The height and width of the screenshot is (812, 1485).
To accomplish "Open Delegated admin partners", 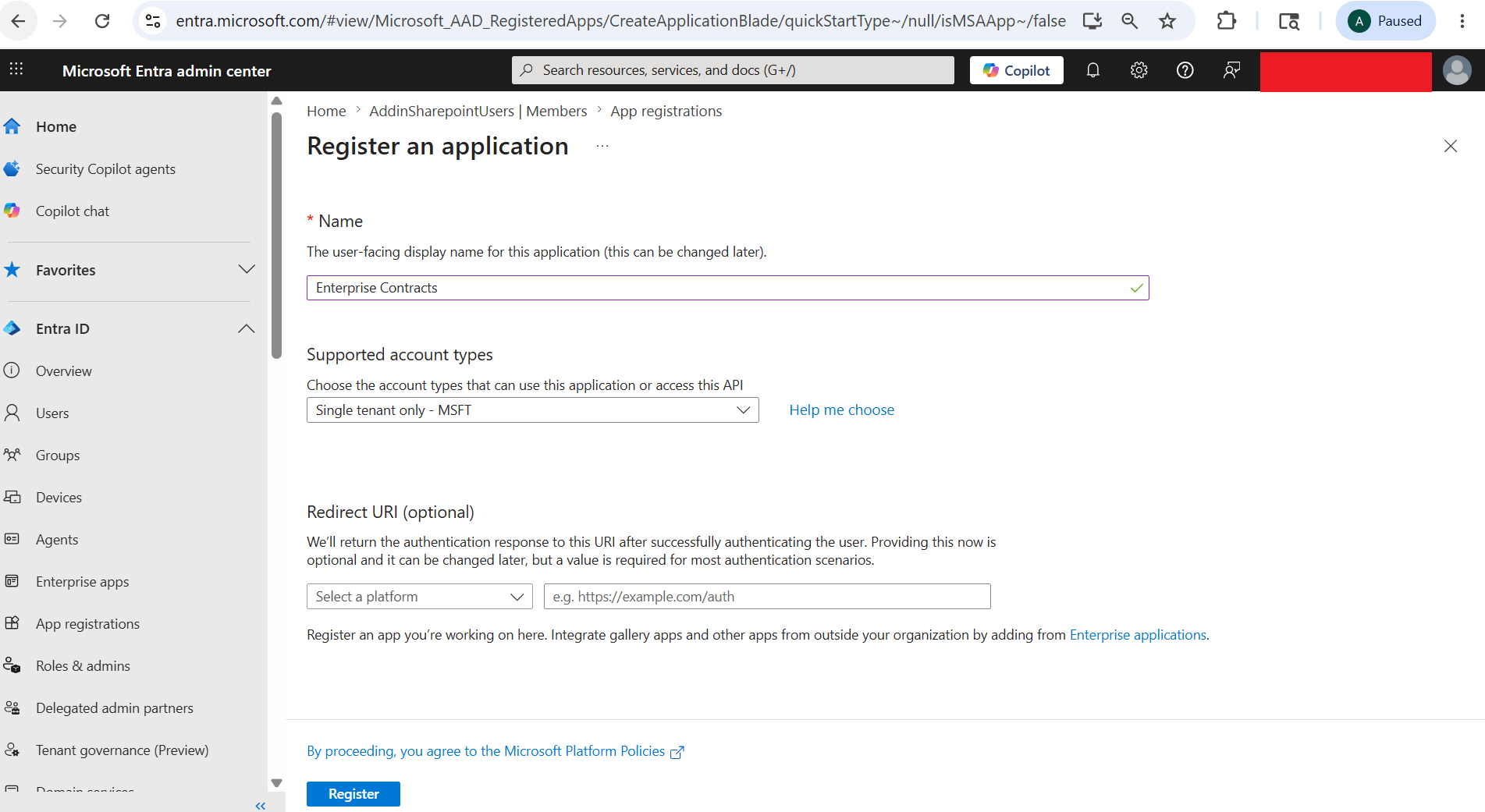I will coord(115,708).
